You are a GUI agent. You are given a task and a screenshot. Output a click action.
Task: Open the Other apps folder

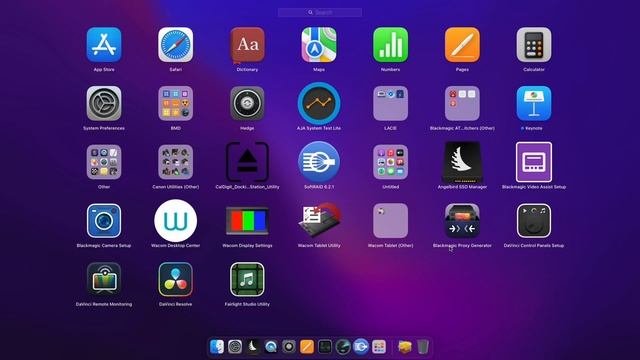[104, 162]
